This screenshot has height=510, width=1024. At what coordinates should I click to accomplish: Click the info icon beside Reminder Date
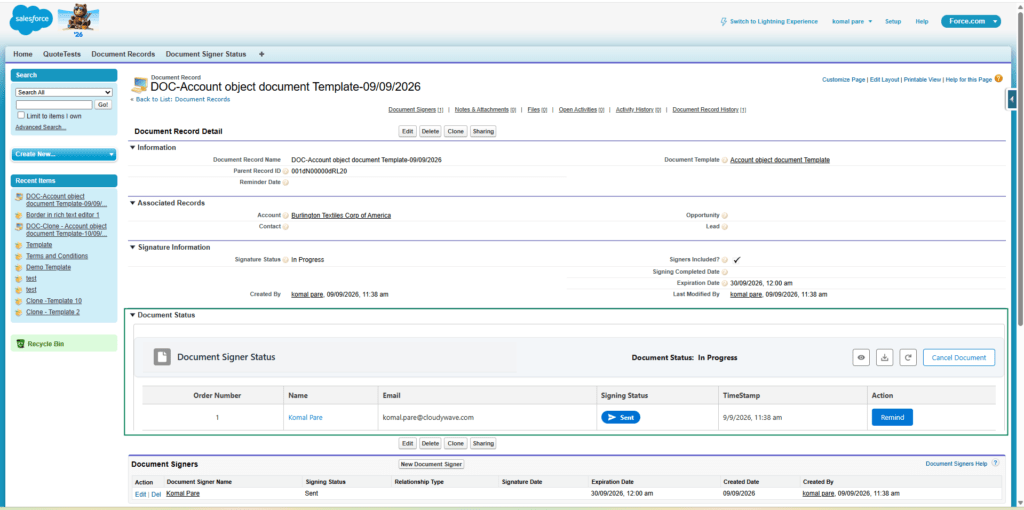click(285, 182)
